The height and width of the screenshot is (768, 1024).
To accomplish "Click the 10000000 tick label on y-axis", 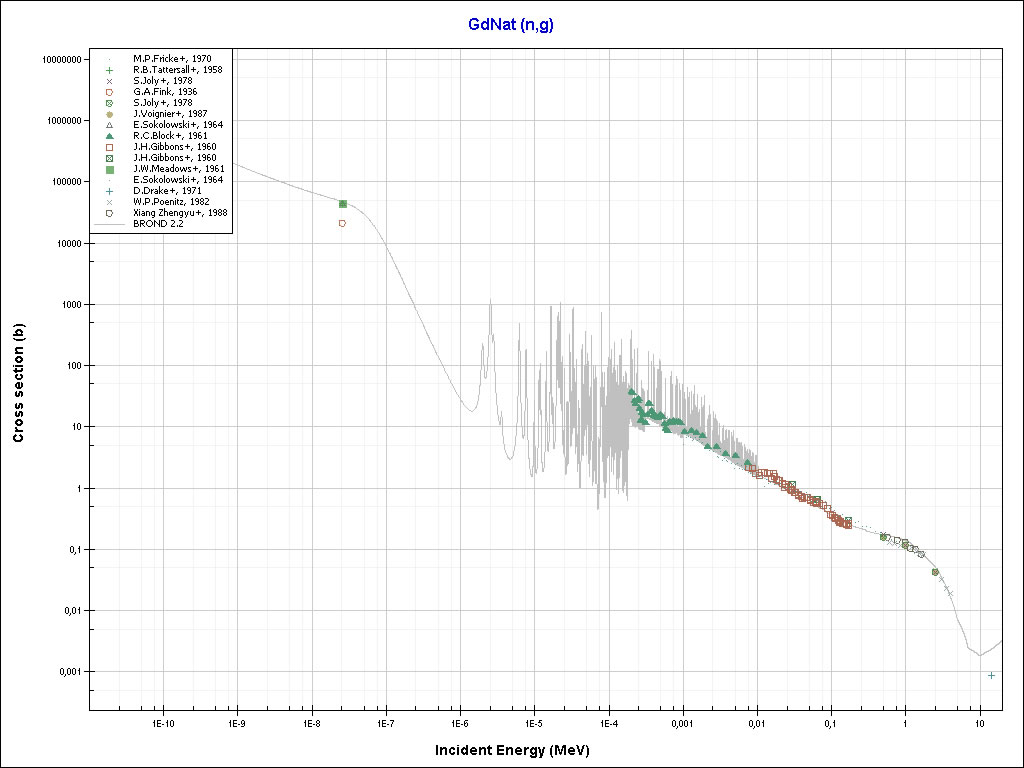I will point(56,60).
